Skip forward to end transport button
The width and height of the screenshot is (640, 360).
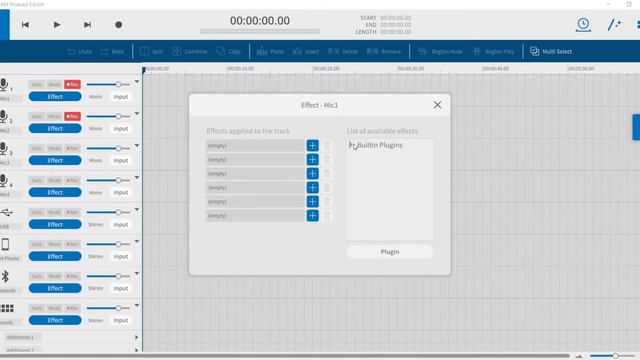click(x=87, y=25)
